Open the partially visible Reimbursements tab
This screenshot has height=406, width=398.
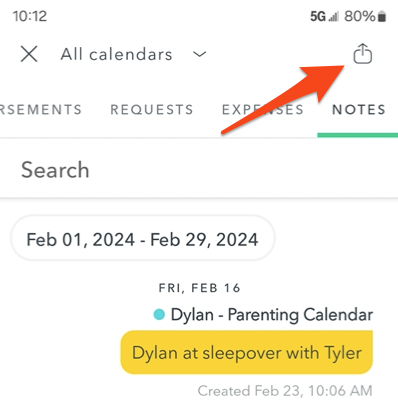[x=41, y=109]
